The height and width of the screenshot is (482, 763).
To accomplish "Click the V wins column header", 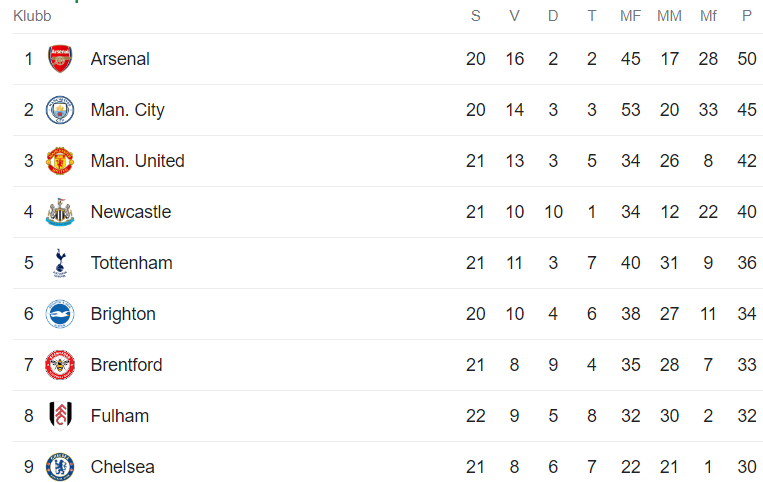I will (x=514, y=16).
